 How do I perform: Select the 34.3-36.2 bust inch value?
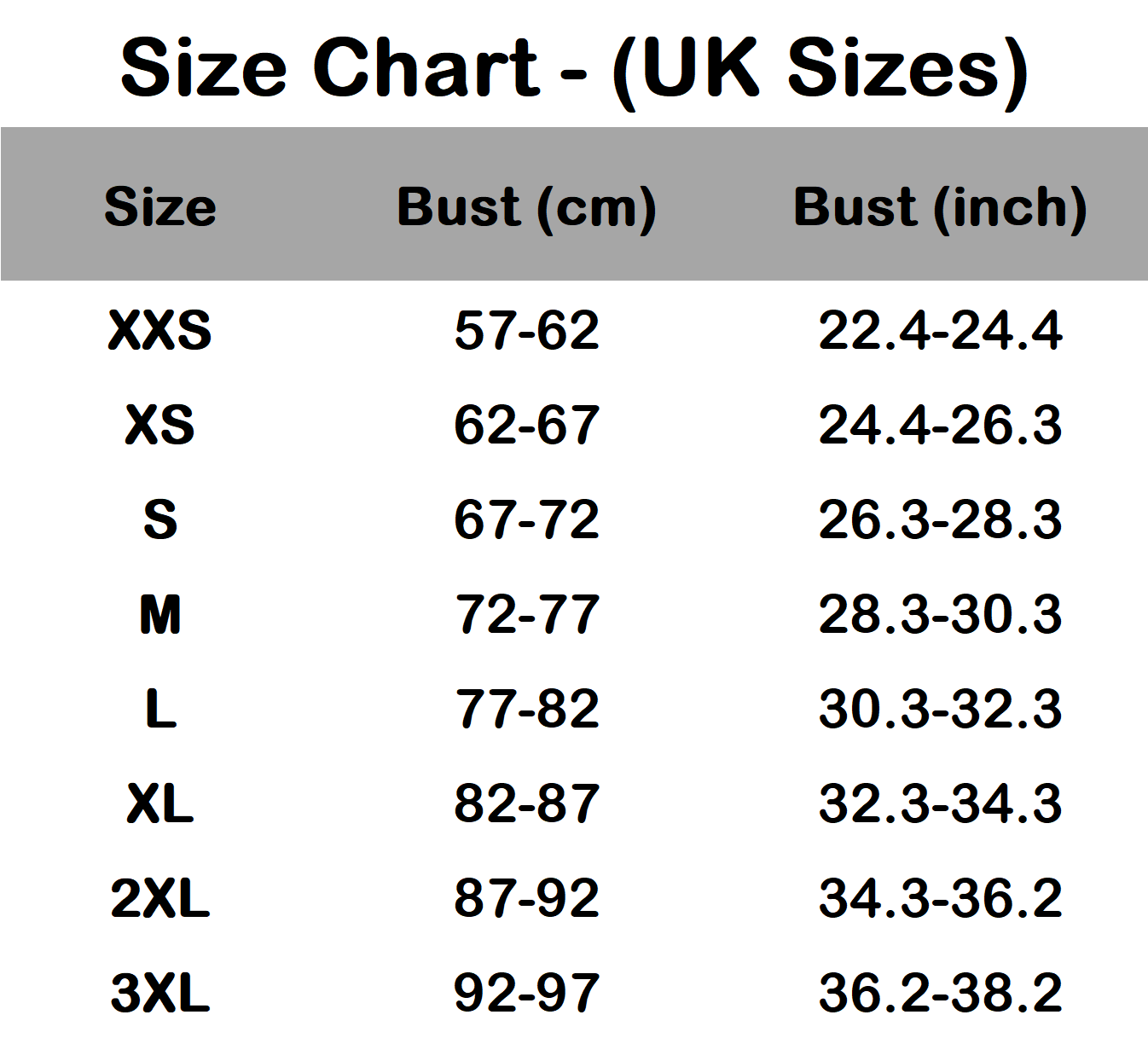pyautogui.click(x=940, y=898)
